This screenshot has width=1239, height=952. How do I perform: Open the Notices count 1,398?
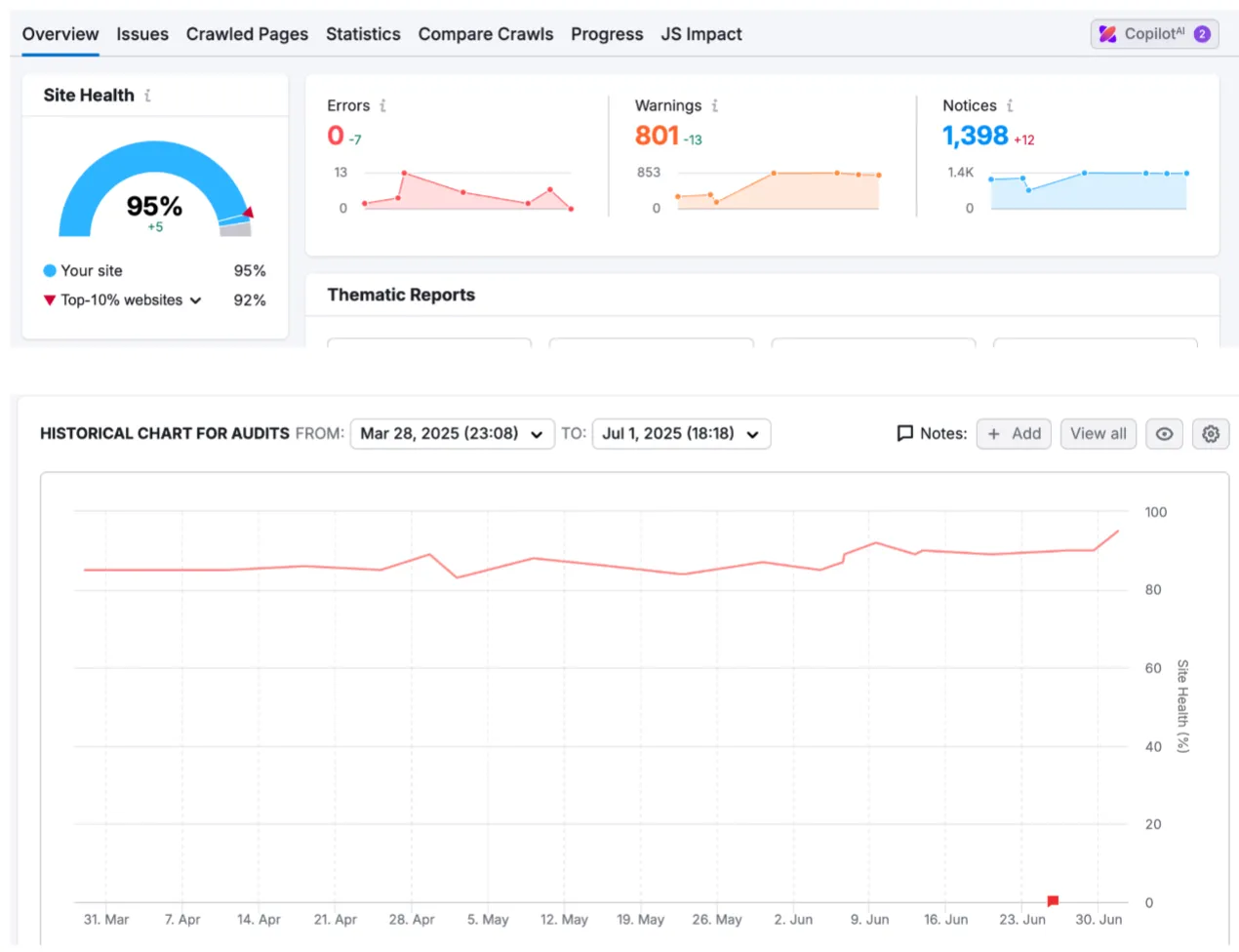coord(975,136)
